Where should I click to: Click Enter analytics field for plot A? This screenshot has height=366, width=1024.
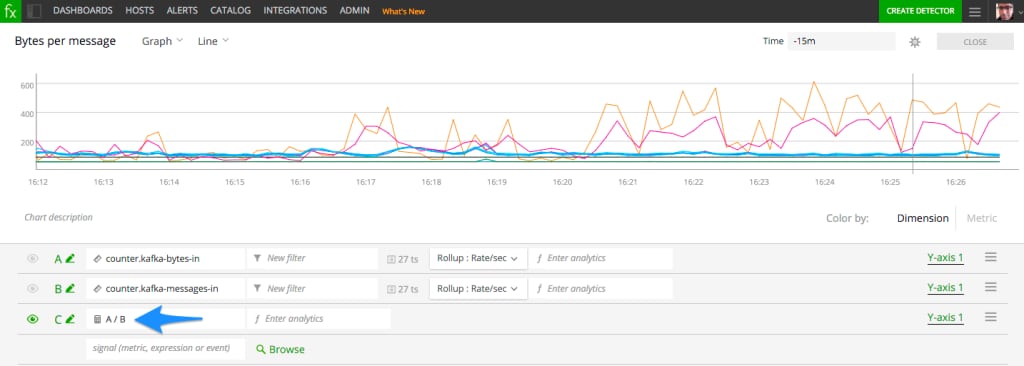click(601, 258)
